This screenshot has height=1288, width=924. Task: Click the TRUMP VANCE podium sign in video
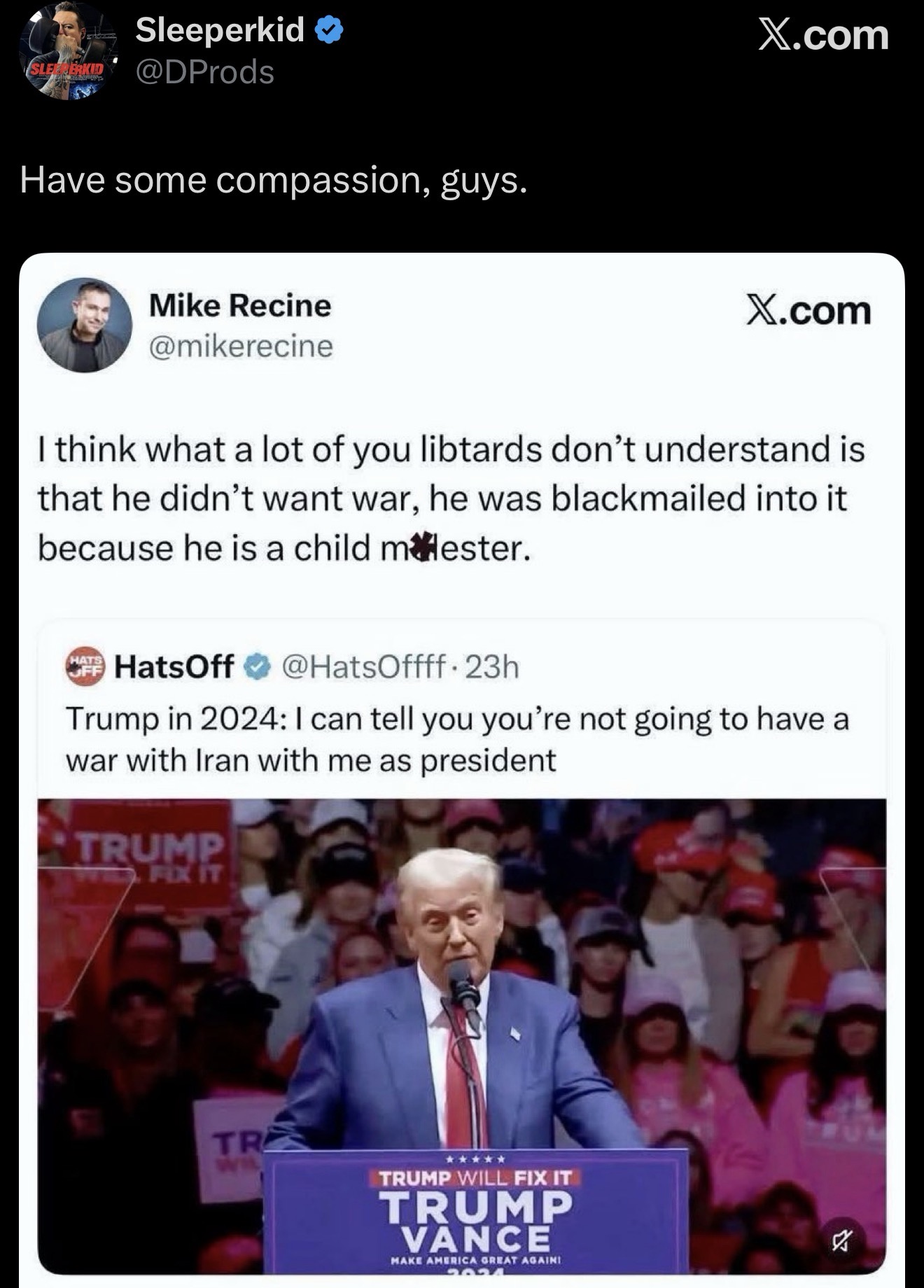[x=476, y=1212]
